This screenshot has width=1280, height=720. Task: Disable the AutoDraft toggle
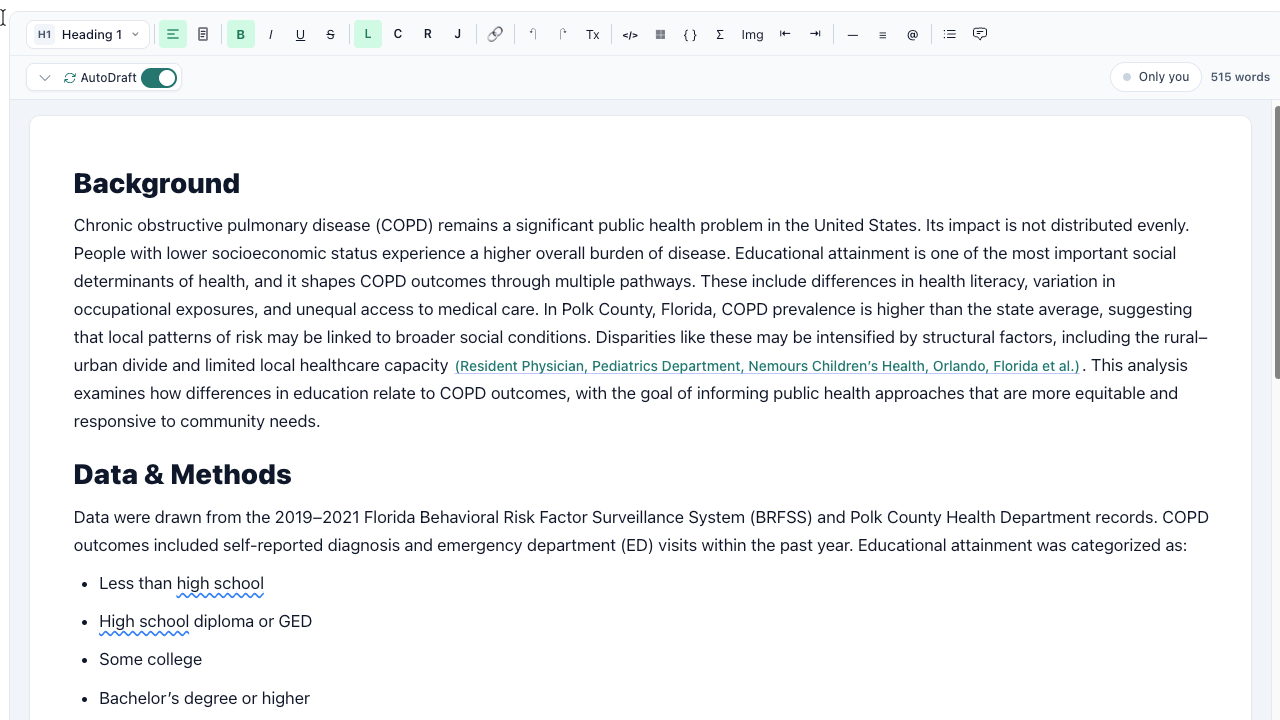click(x=158, y=77)
